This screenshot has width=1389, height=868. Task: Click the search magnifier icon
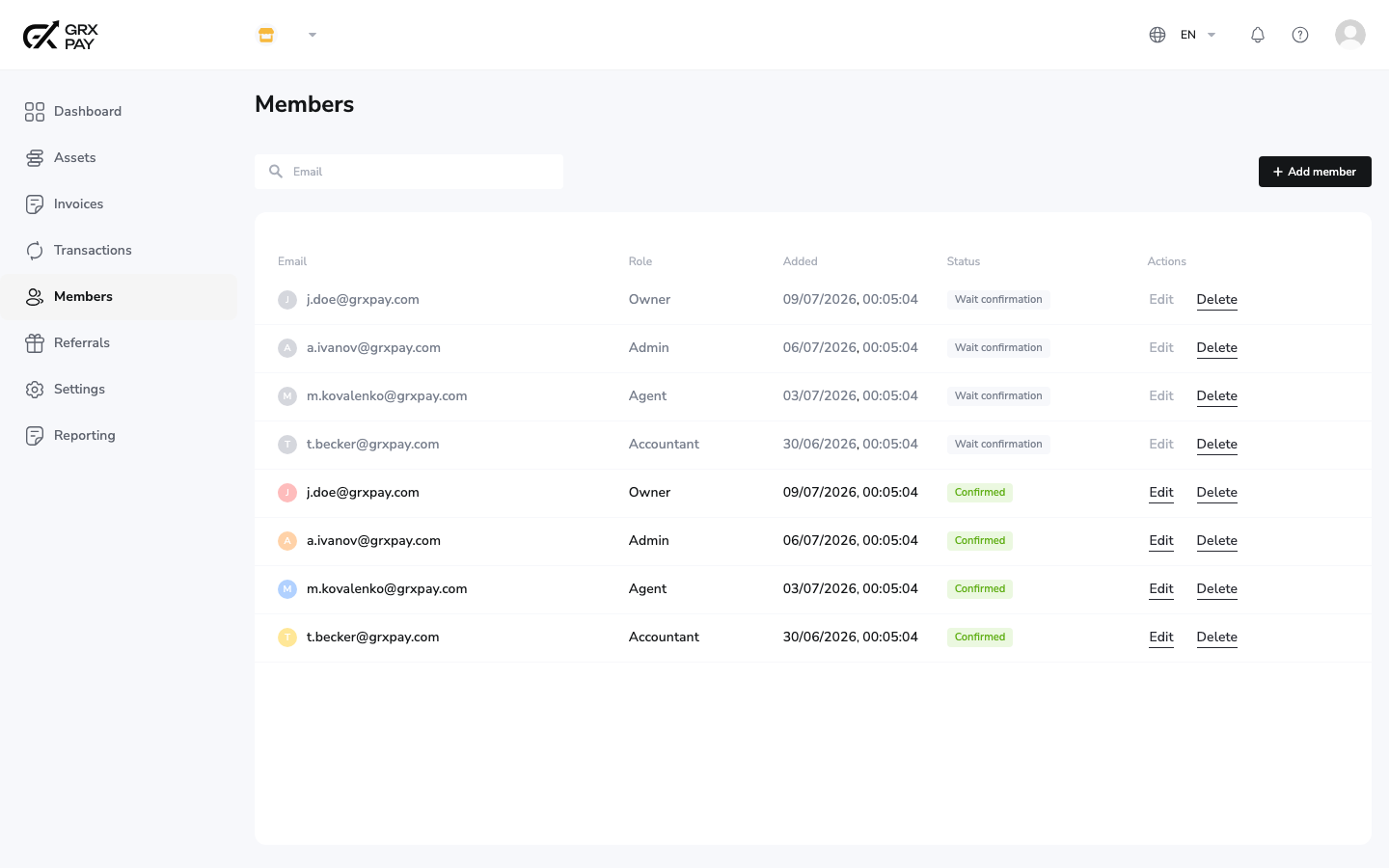[276, 172]
